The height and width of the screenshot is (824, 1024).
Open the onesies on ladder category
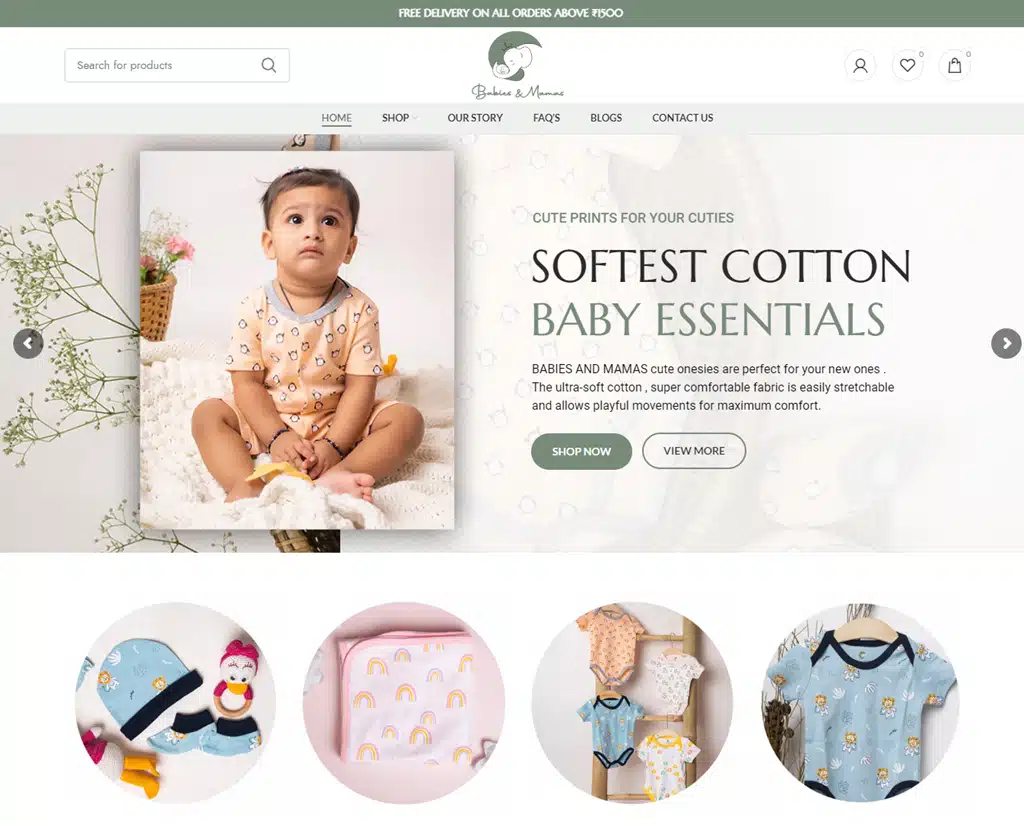pyautogui.click(x=632, y=703)
